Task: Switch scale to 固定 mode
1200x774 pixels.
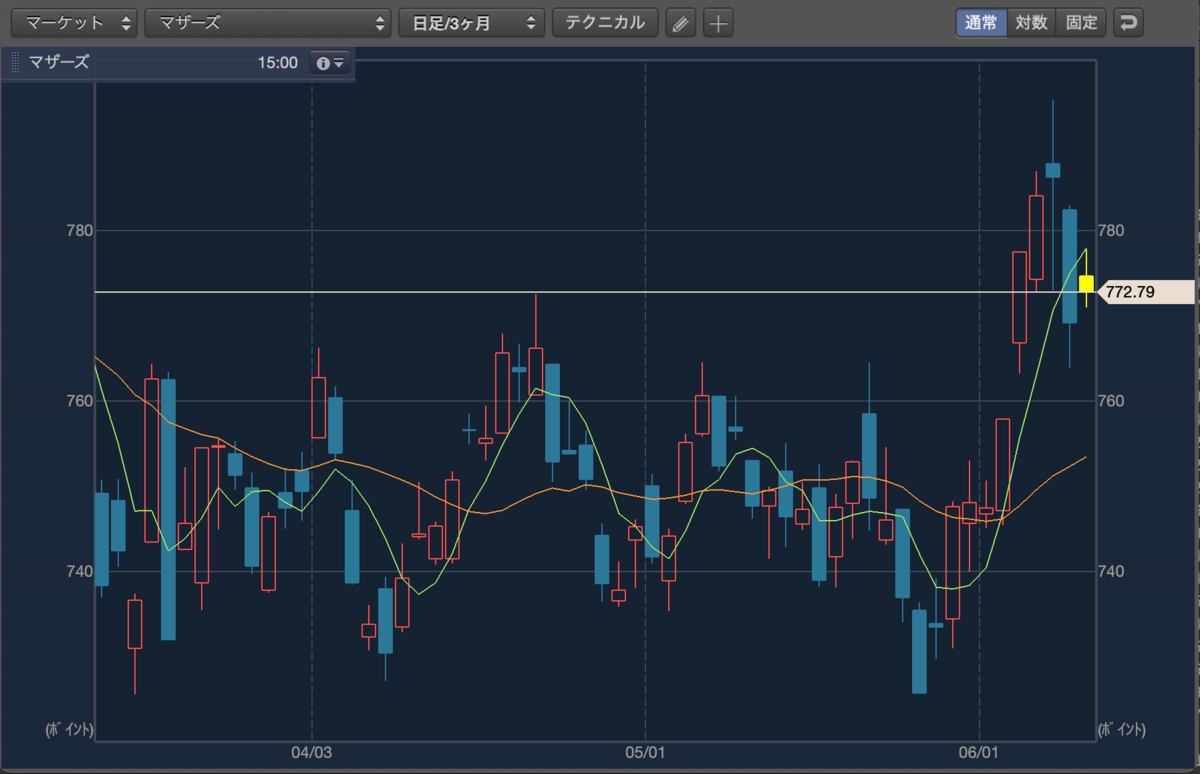Action: click(1081, 23)
